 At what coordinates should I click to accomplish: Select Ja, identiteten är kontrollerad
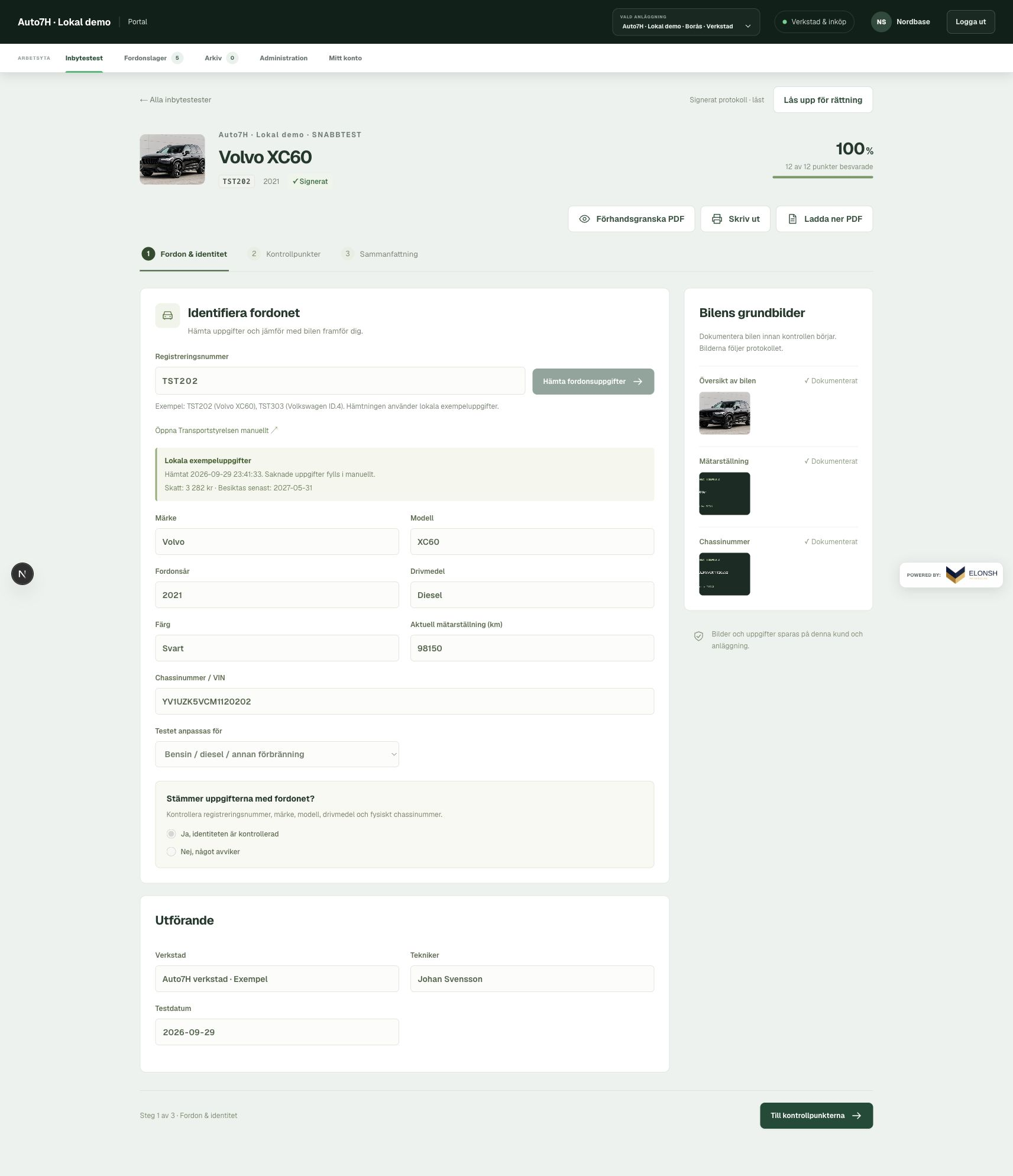[171, 833]
